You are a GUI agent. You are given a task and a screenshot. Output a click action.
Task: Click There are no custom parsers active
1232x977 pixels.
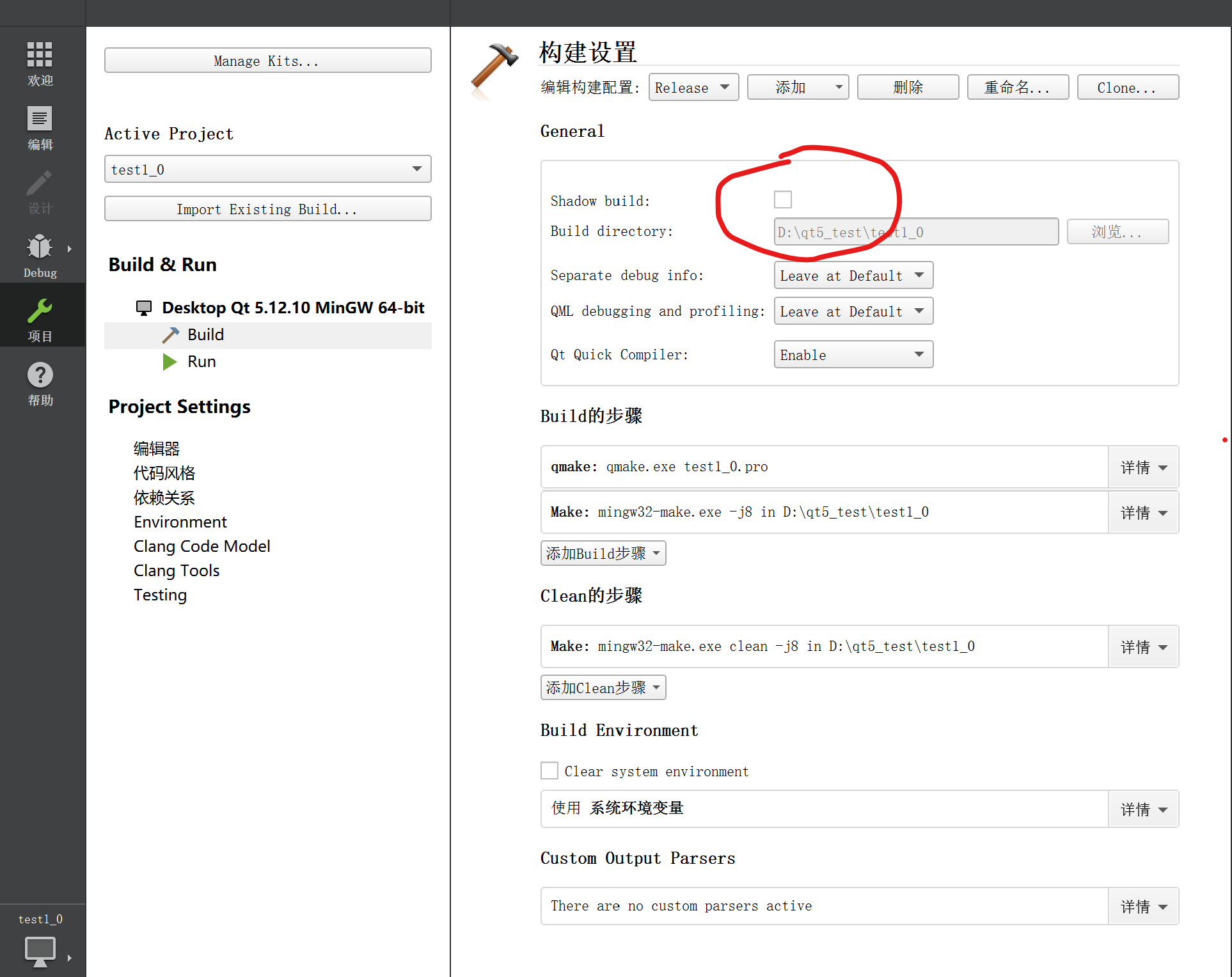tap(681, 906)
